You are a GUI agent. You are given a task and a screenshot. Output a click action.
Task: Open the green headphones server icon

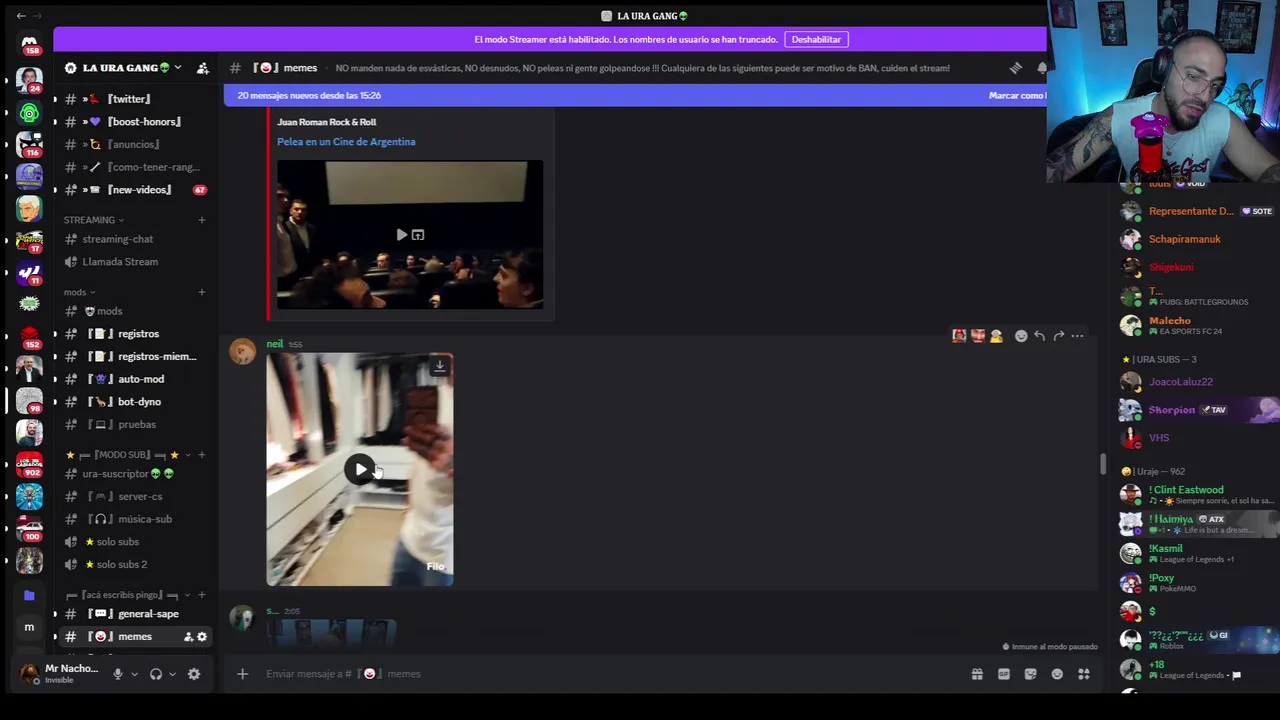click(x=29, y=113)
